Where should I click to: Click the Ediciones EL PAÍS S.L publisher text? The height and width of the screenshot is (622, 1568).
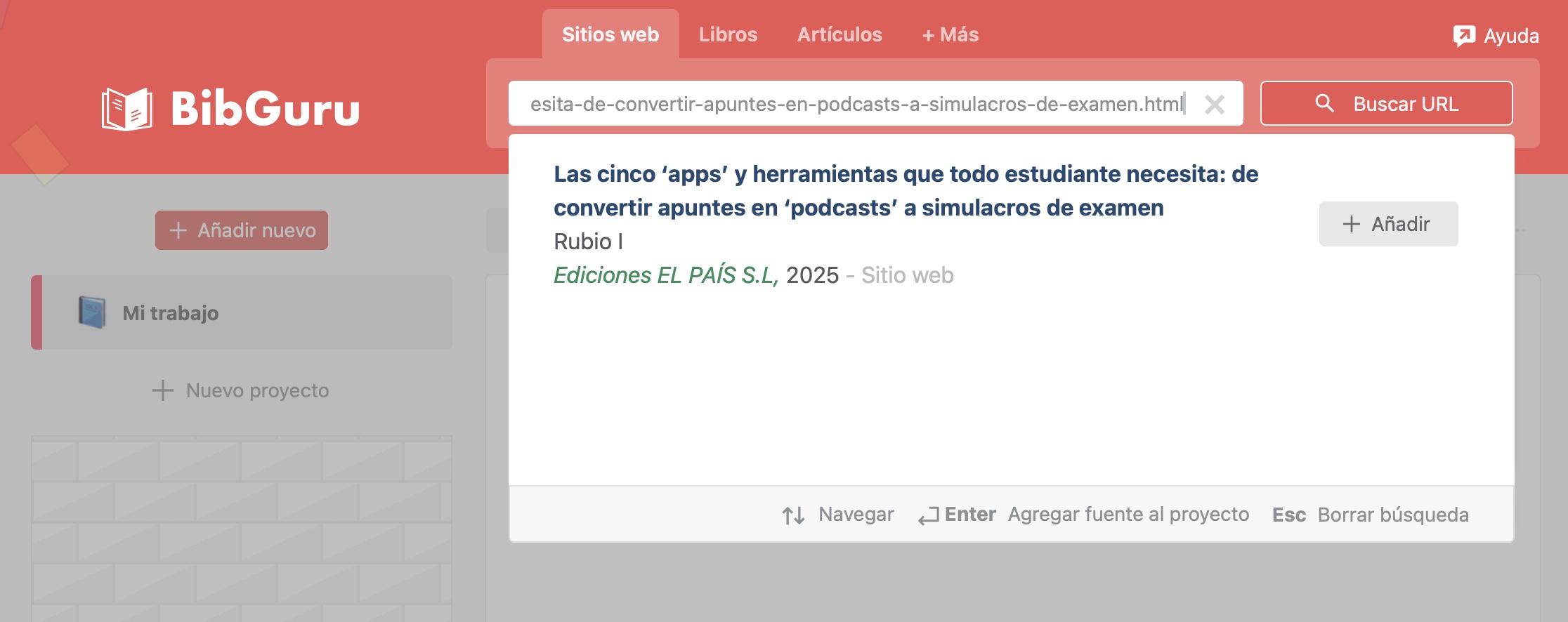(x=666, y=275)
